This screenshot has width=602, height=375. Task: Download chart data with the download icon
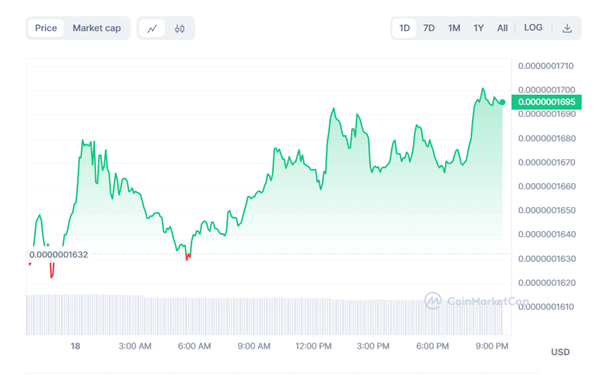tap(567, 28)
